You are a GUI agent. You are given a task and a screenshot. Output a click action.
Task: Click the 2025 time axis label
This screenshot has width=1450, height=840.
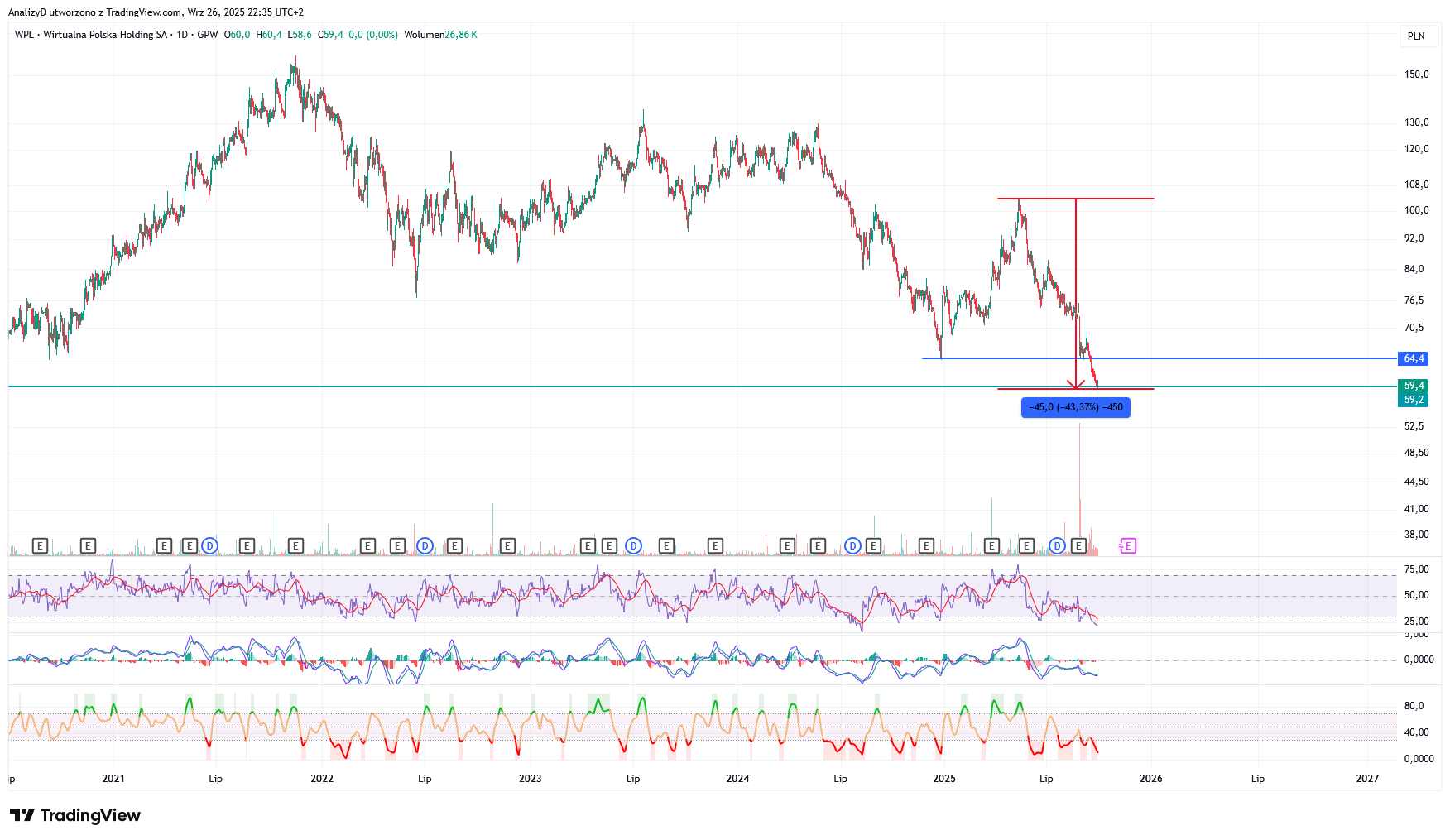point(943,779)
